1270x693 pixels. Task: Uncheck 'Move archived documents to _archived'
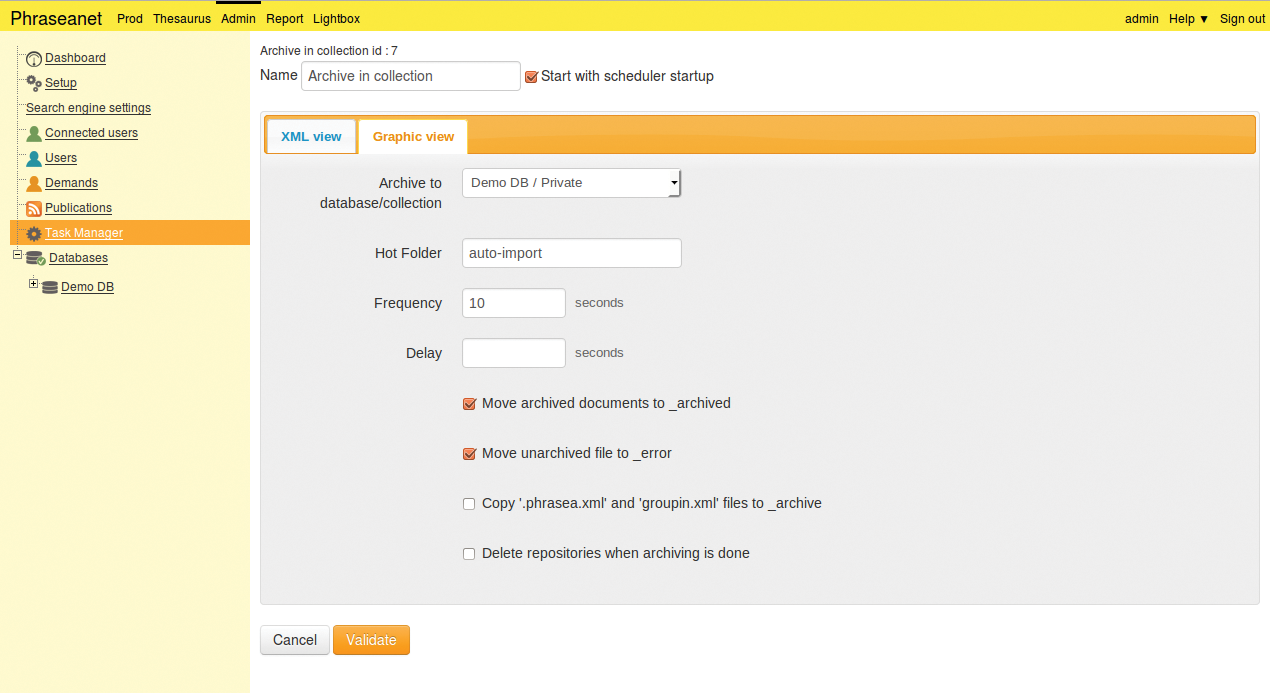pos(469,403)
